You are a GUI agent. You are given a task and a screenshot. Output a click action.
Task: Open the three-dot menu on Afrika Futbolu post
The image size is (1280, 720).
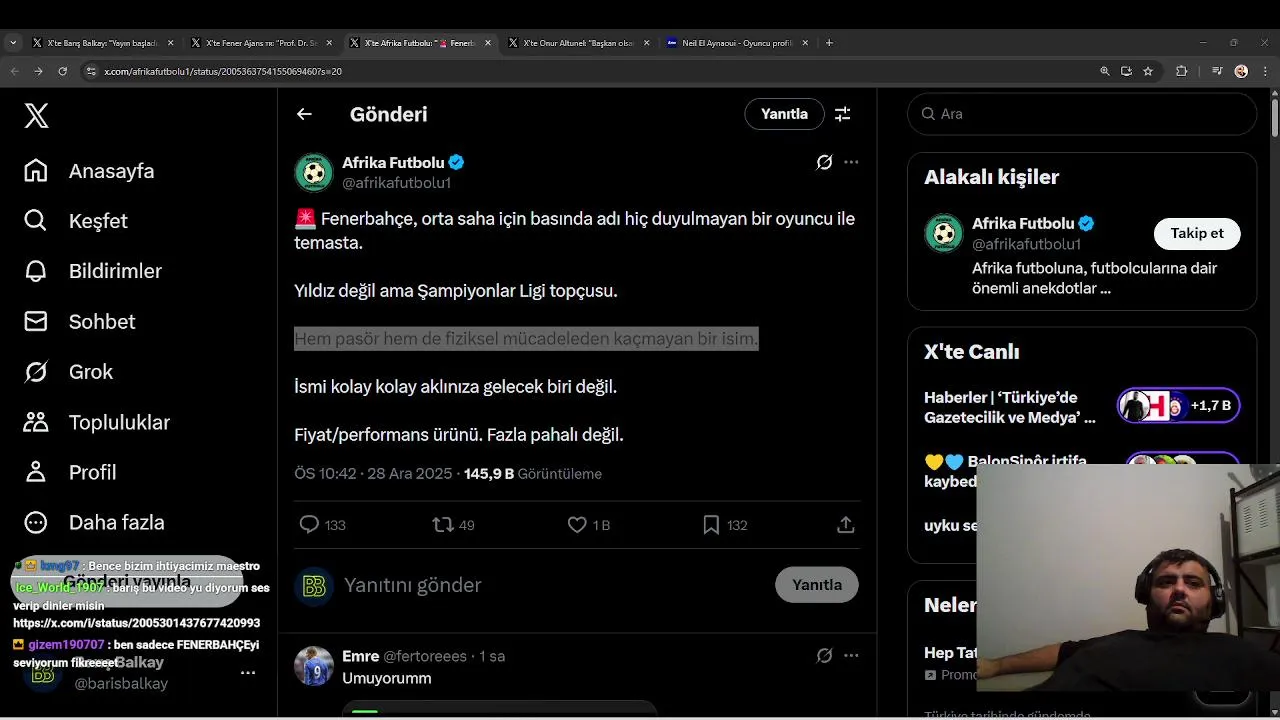(x=851, y=162)
